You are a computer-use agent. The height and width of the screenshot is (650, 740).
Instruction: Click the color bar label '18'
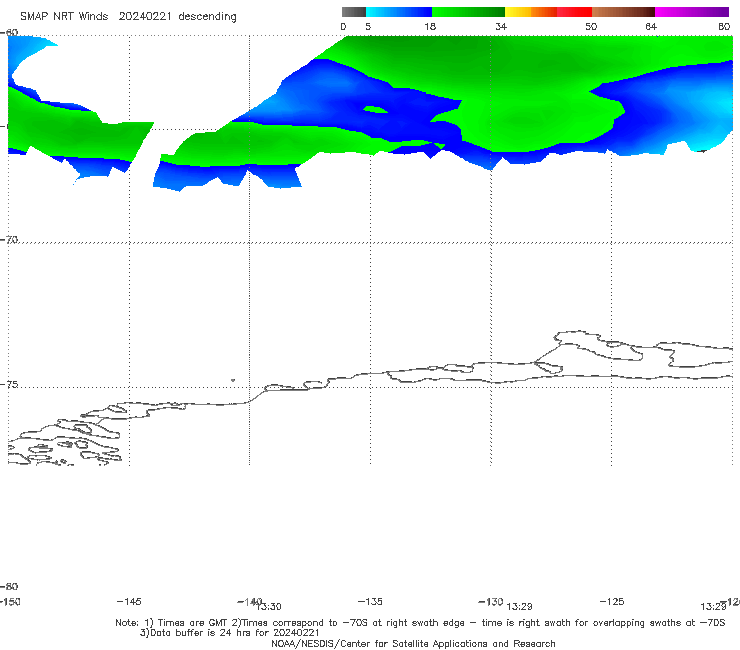(430, 27)
